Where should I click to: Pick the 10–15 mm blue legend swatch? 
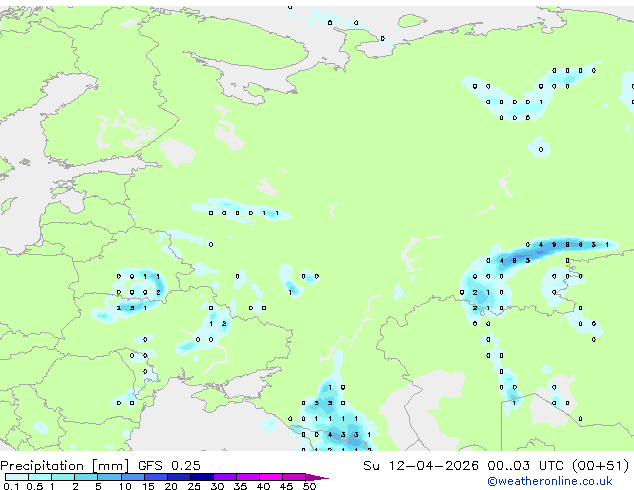[x=133, y=477]
